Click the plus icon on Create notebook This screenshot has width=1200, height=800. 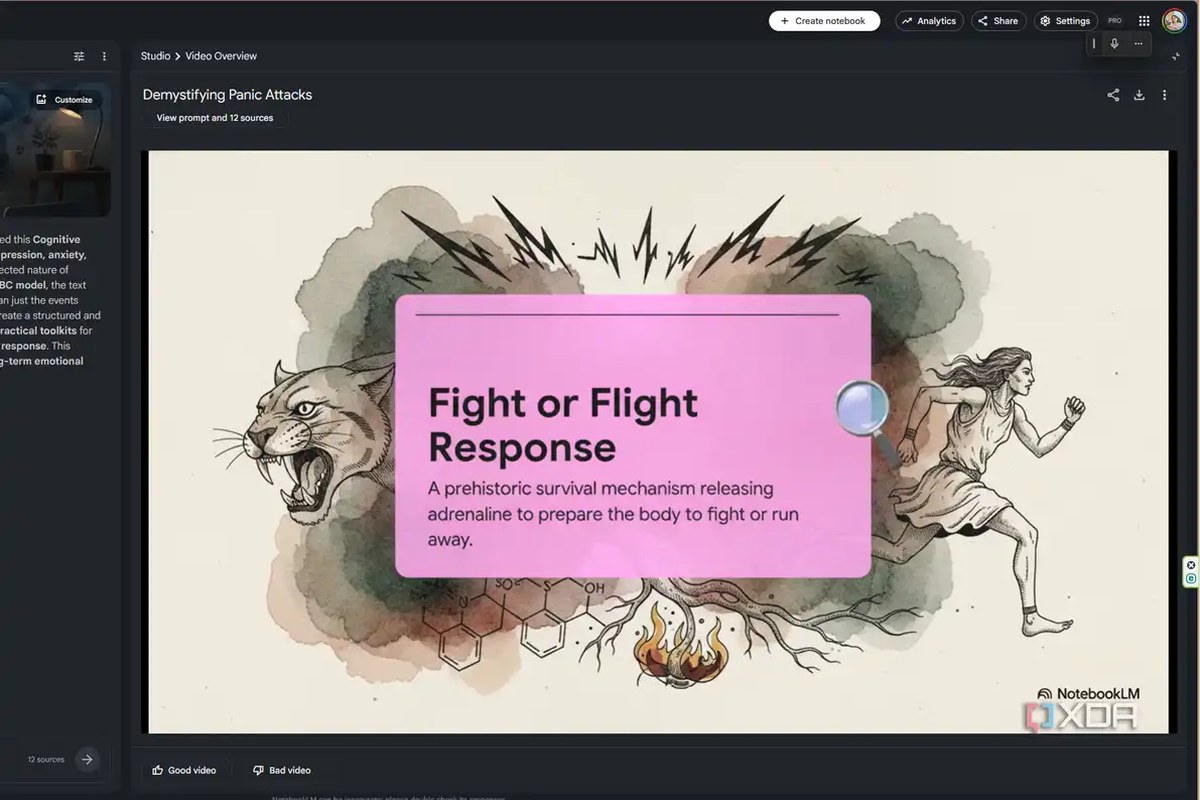coord(785,21)
